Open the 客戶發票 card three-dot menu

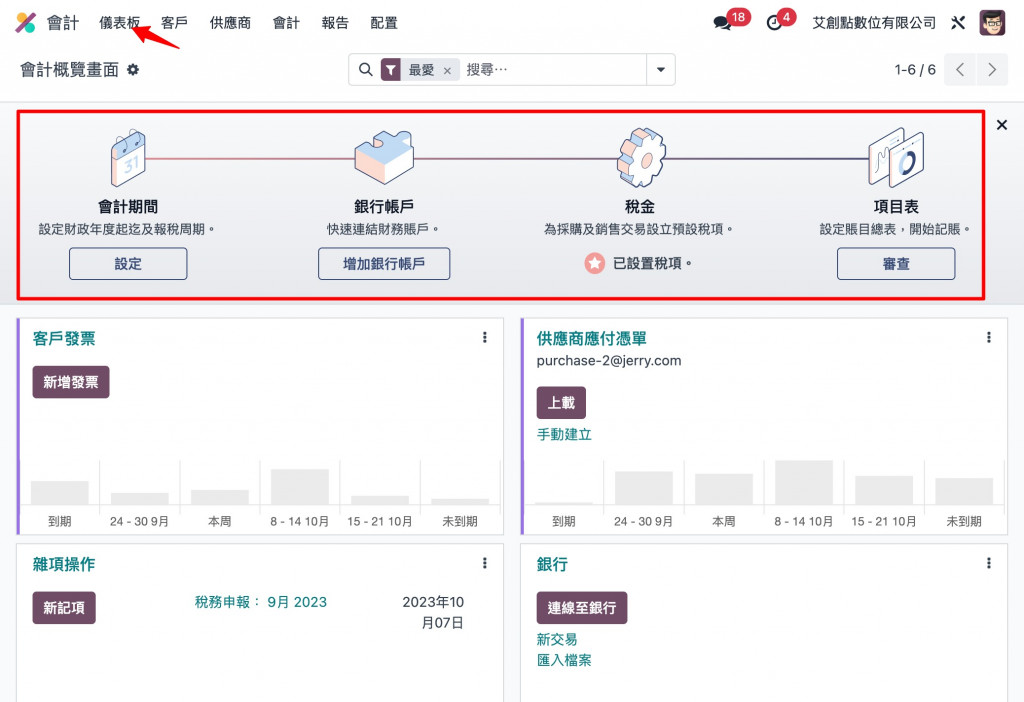pyautogui.click(x=485, y=337)
